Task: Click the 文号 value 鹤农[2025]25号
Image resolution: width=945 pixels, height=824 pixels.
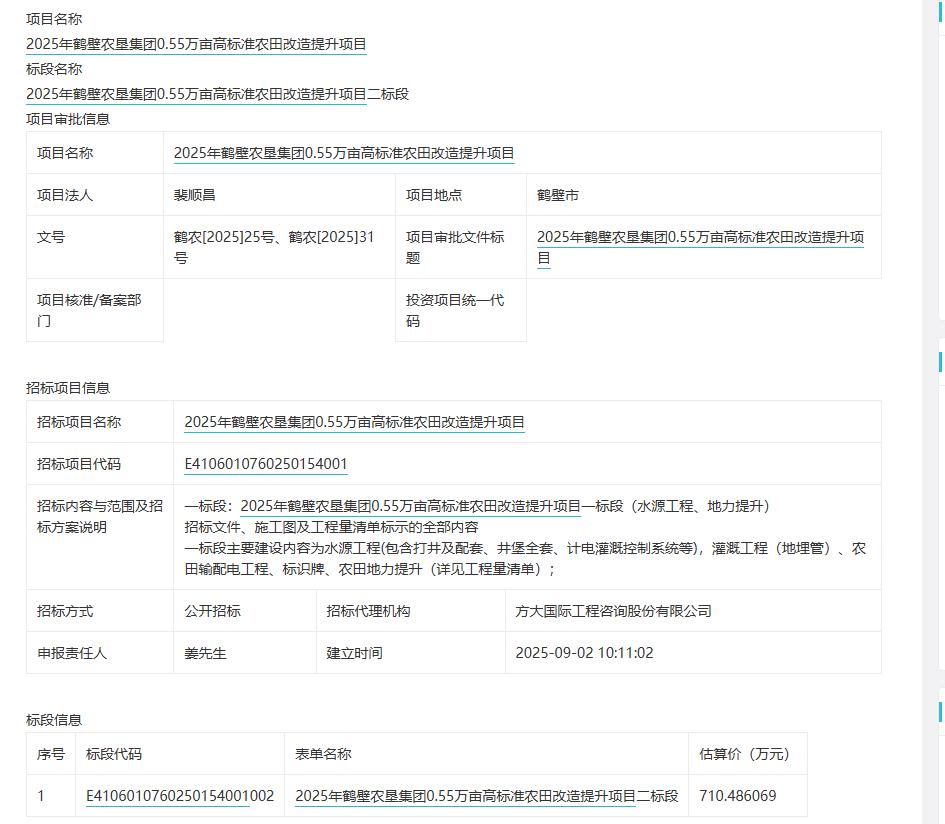Action: click(224, 237)
